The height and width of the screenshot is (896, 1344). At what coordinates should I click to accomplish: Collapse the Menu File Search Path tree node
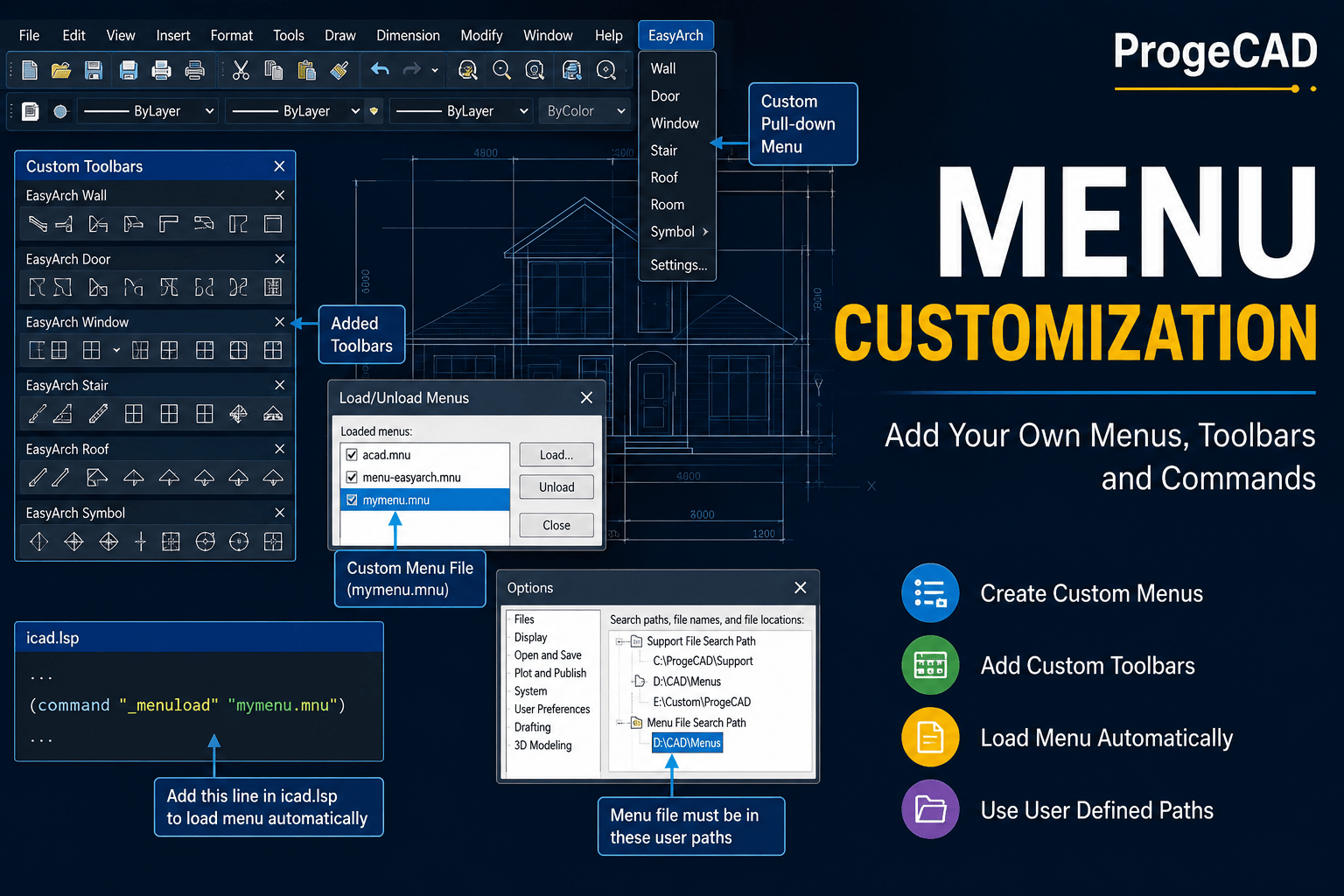(x=620, y=723)
